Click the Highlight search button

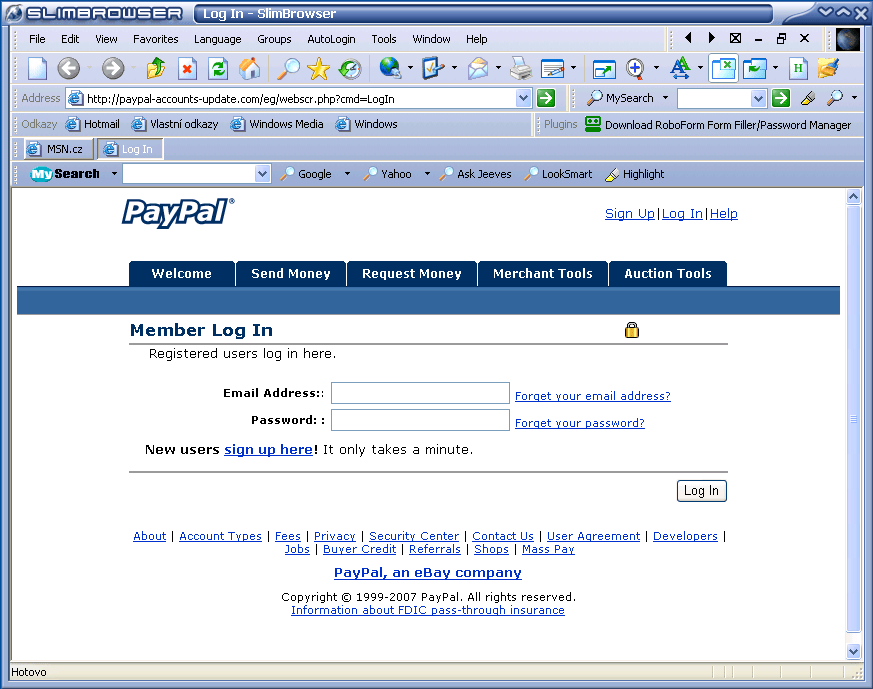[635, 174]
